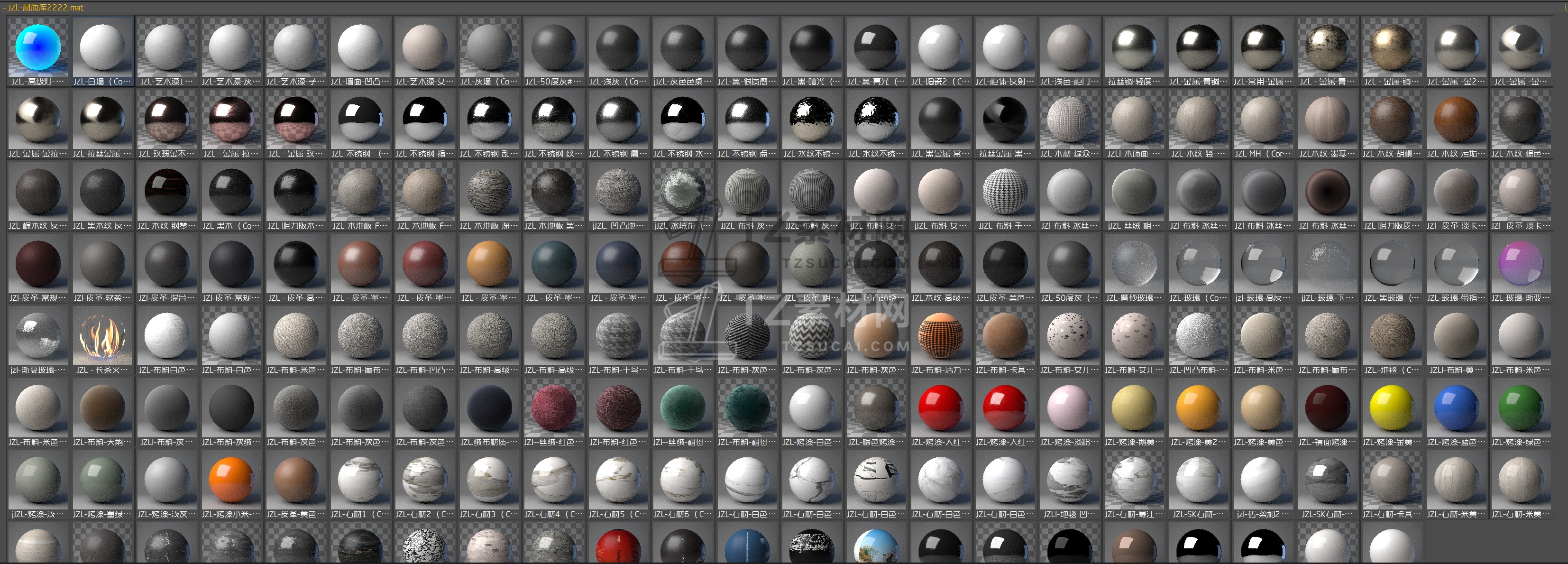The height and width of the screenshot is (564, 1568).
Task: Select the glowing cyan-blue sphere material
Action: [38, 47]
